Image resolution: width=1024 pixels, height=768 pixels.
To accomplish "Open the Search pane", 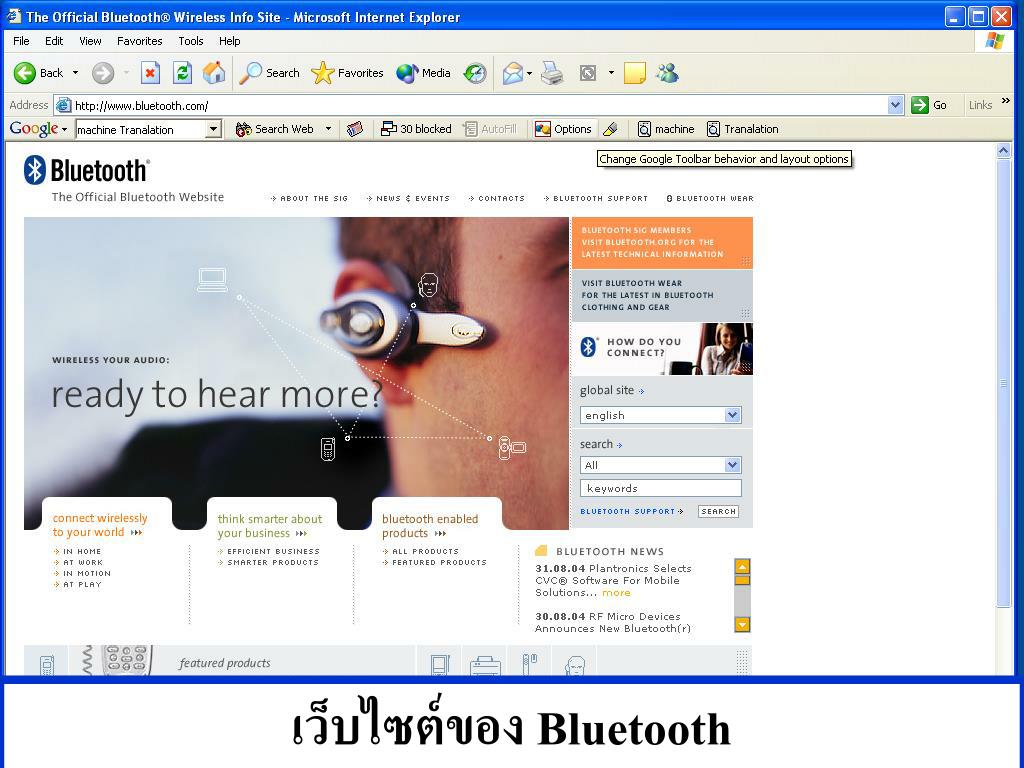I will pos(269,73).
